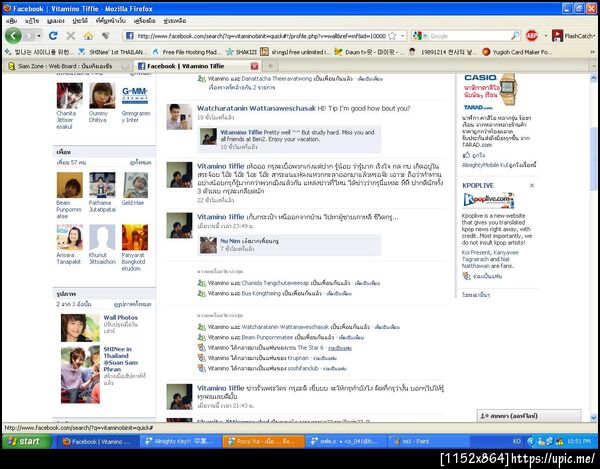Open Beam Punpornmatee's friend photo
Screen dimensions: 600x469
[x=69, y=185]
